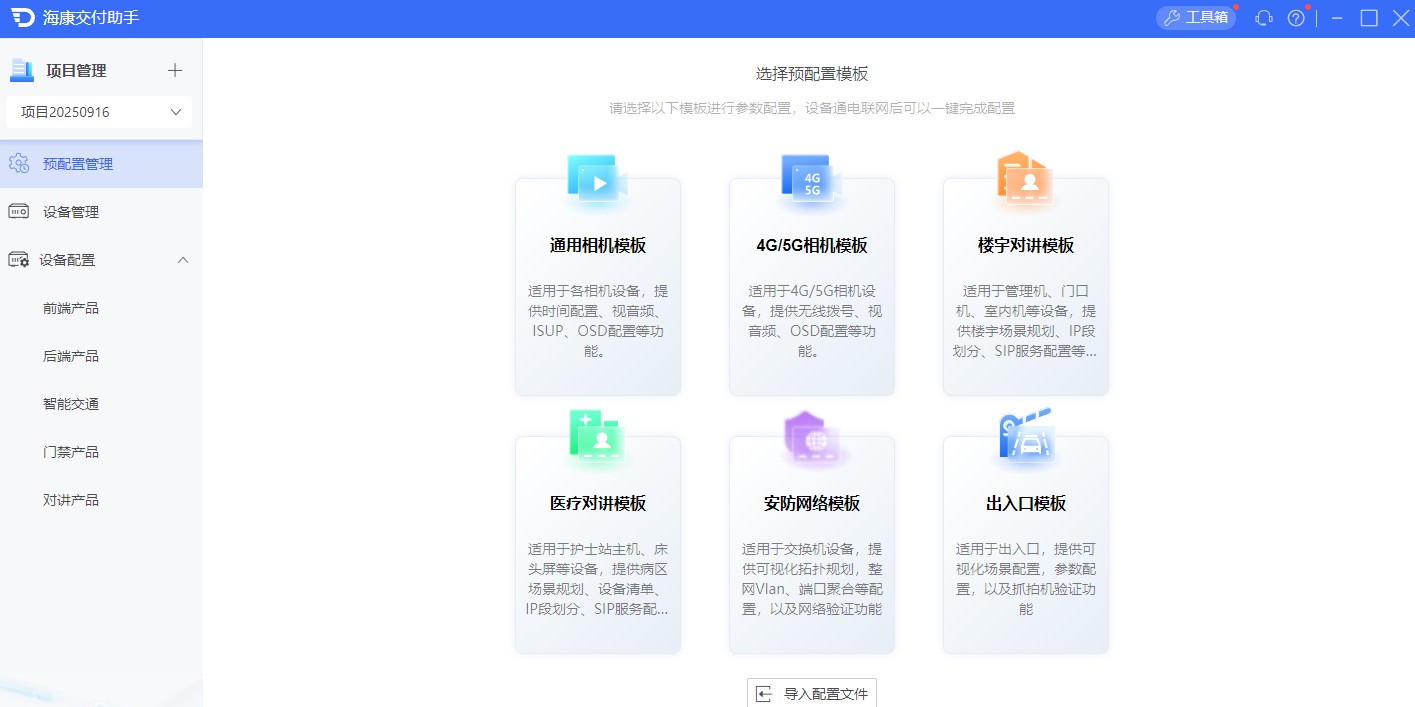Select 智能交通 from the sidebar
This screenshot has height=707, width=1415.
coord(70,403)
